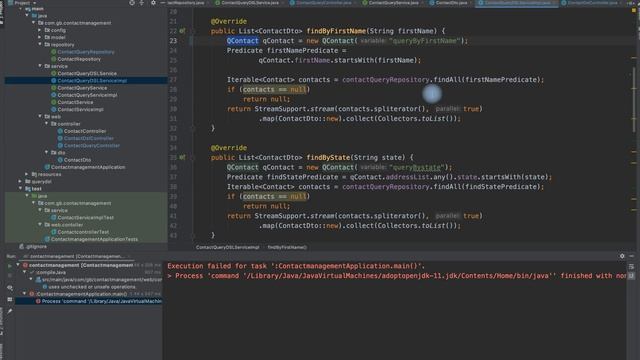Click findByFirstName() in editor breadcrumb
The height and width of the screenshot is (360, 640).
point(287,247)
